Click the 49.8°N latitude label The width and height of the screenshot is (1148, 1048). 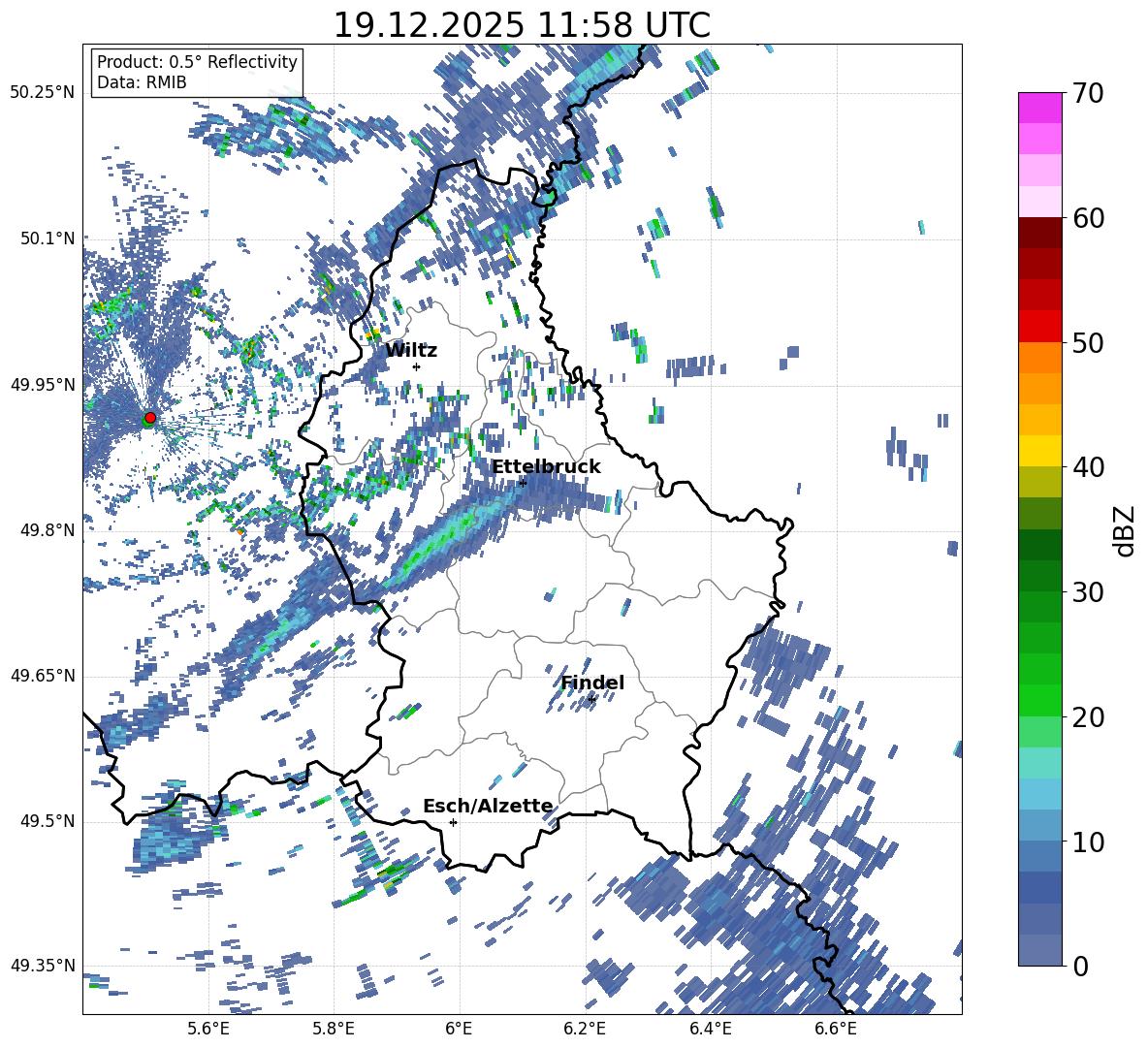[48, 530]
